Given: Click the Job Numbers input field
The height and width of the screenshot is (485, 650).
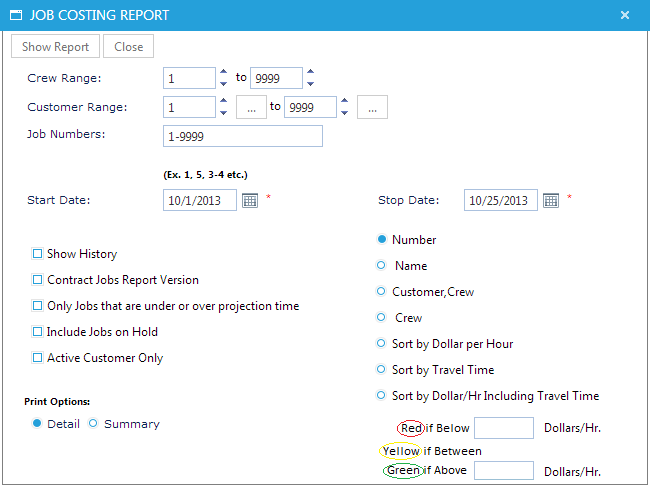Looking at the screenshot, I should click(x=242, y=136).
